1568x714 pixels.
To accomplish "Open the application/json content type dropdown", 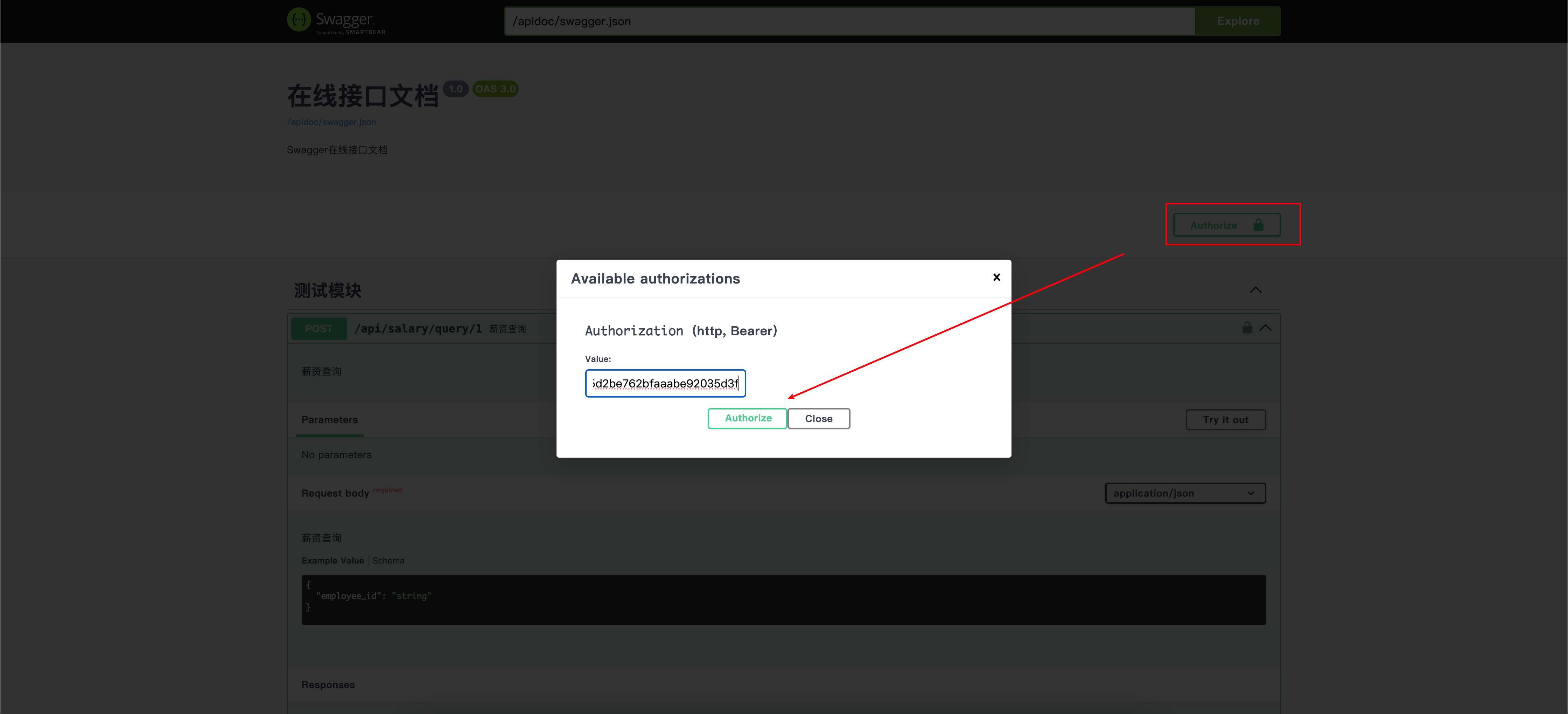I will click(1184, 493).
